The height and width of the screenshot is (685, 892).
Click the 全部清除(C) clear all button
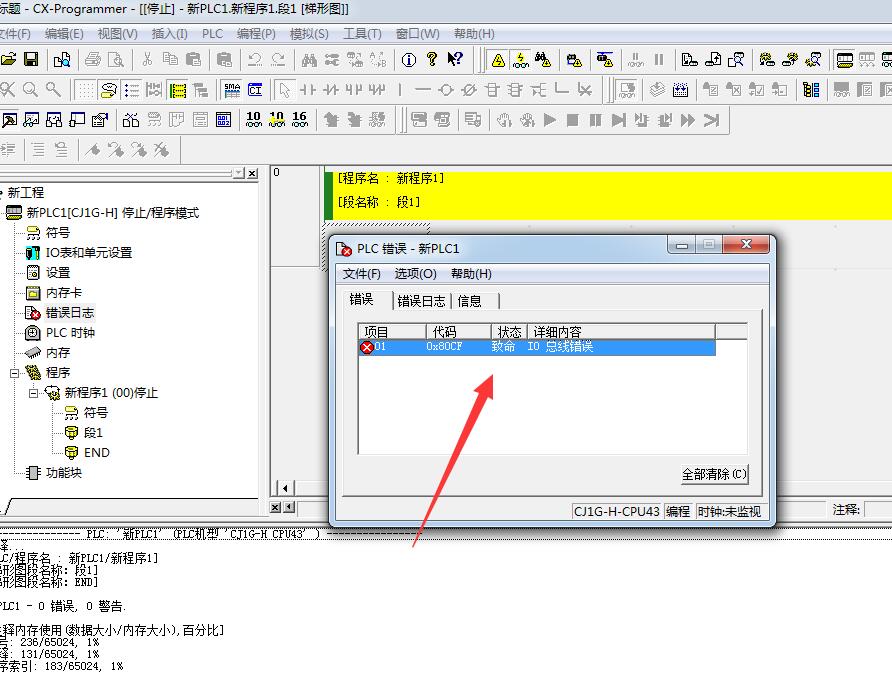tap(713, 474)
